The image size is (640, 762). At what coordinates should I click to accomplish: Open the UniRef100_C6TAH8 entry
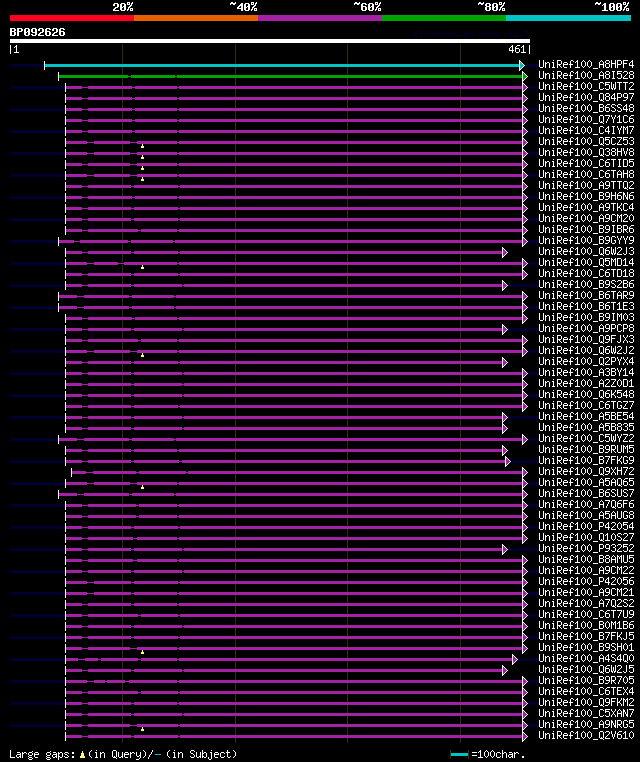click(586, 174)
